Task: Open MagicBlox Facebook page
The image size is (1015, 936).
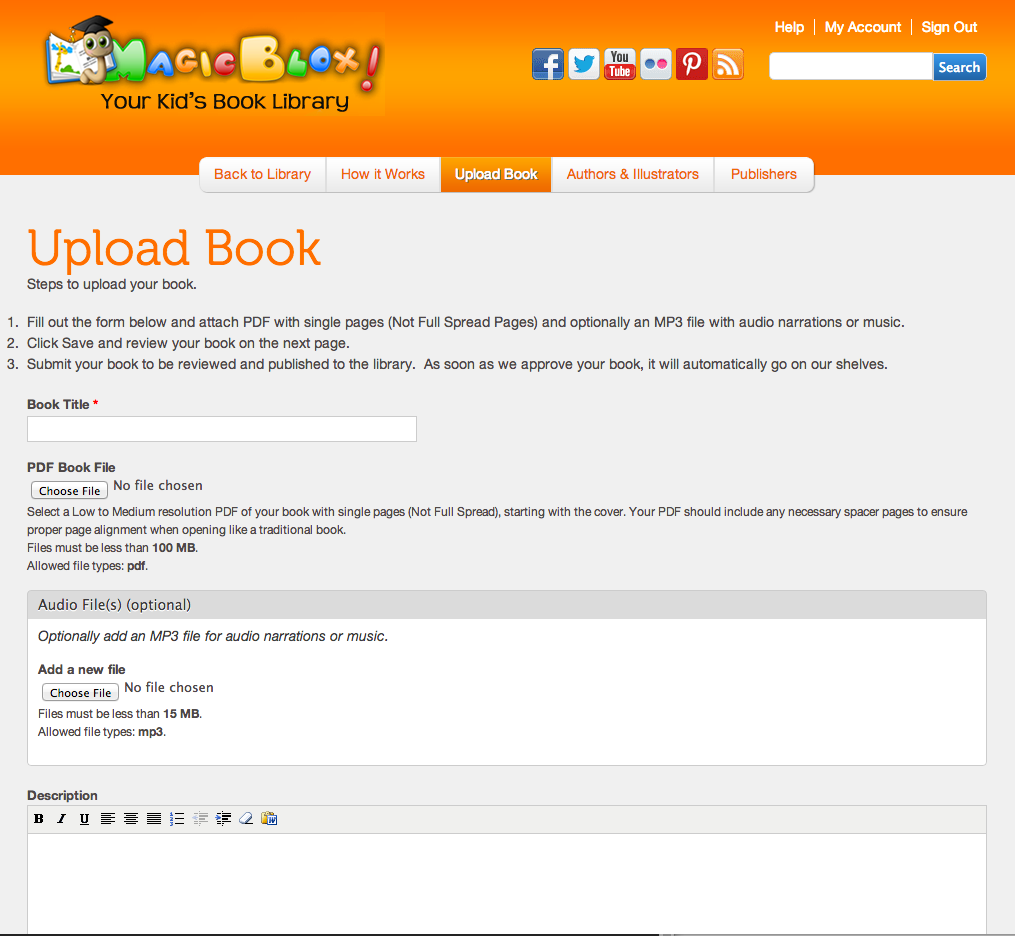Action: [x=547, y=63]
